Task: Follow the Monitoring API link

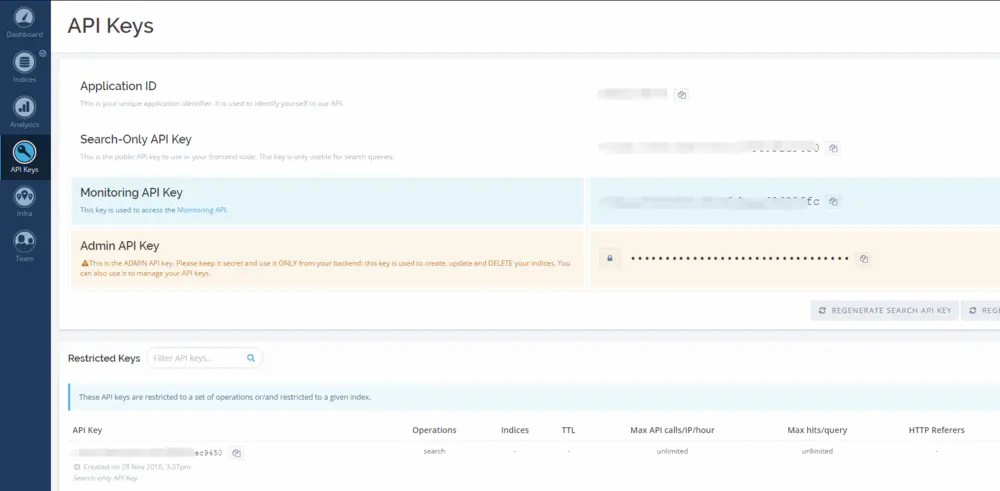Action: click(x=202, y=210)
